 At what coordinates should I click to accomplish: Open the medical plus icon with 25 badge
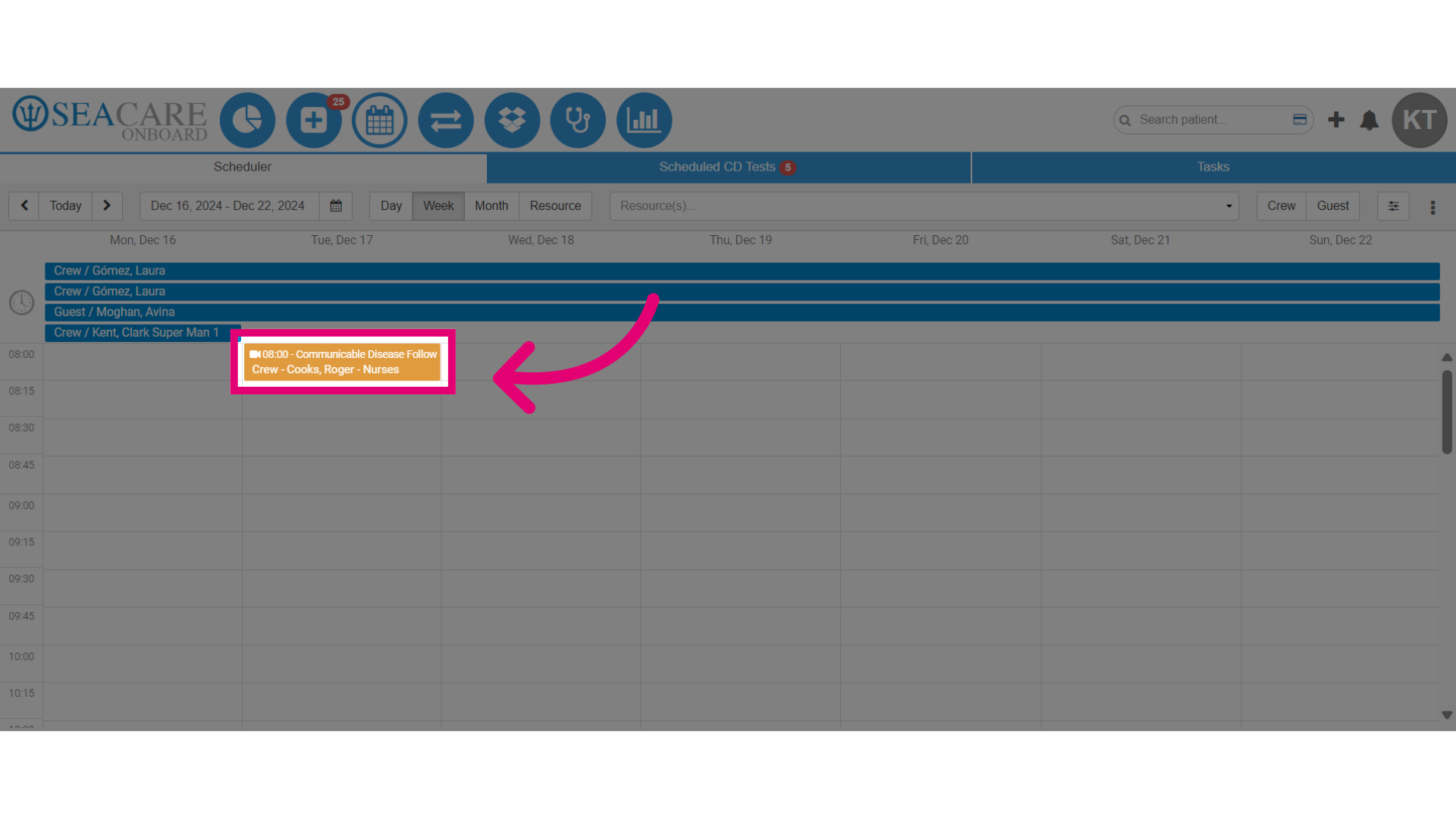tap(314, 120)
